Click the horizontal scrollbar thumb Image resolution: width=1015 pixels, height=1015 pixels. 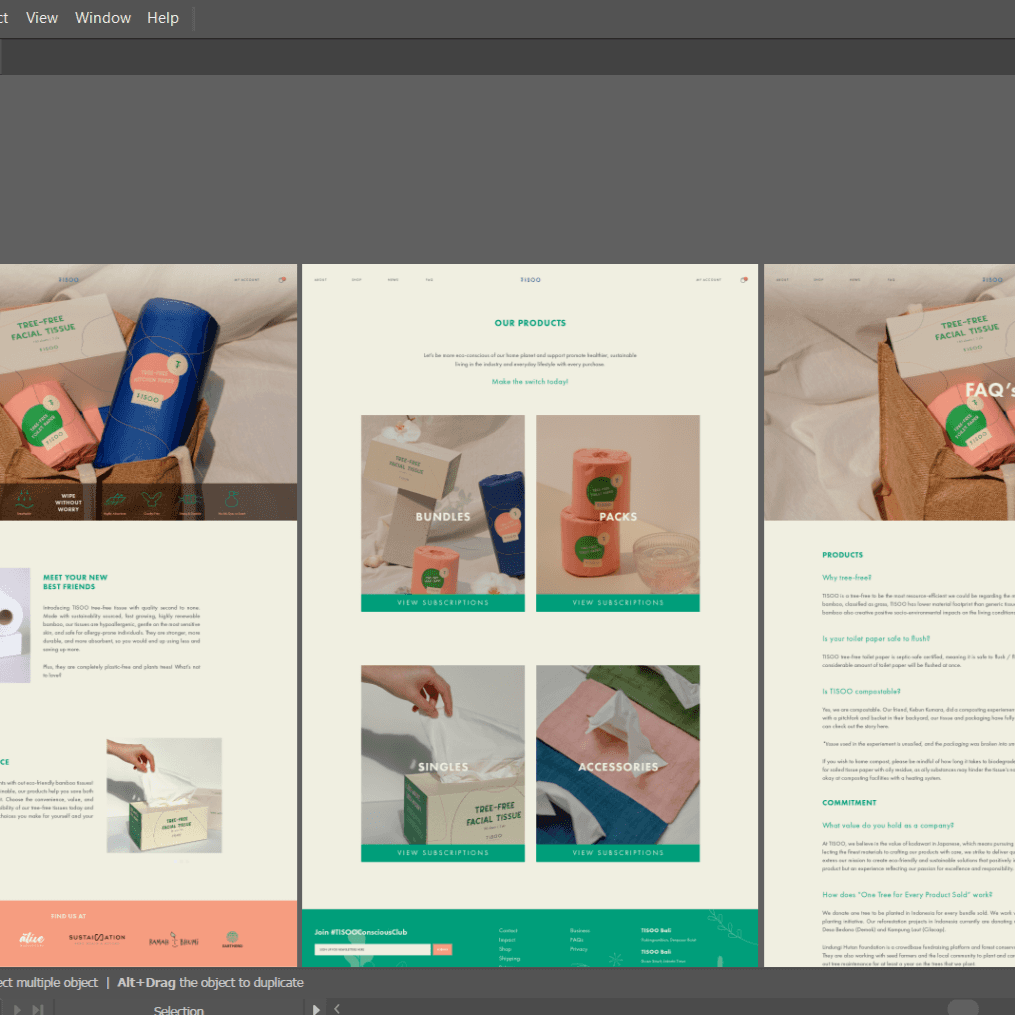pos(963,1008)
